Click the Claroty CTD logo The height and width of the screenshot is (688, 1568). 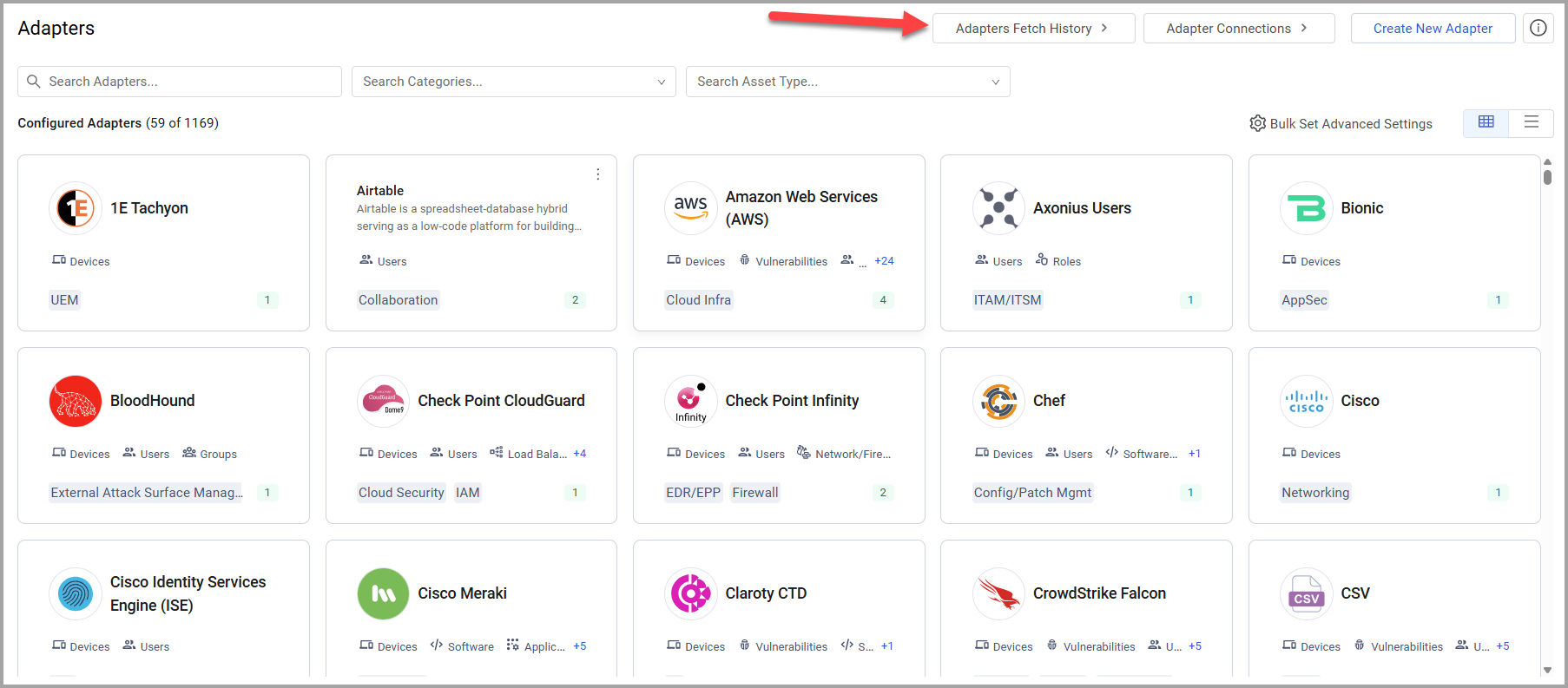[x=691, y=593]
